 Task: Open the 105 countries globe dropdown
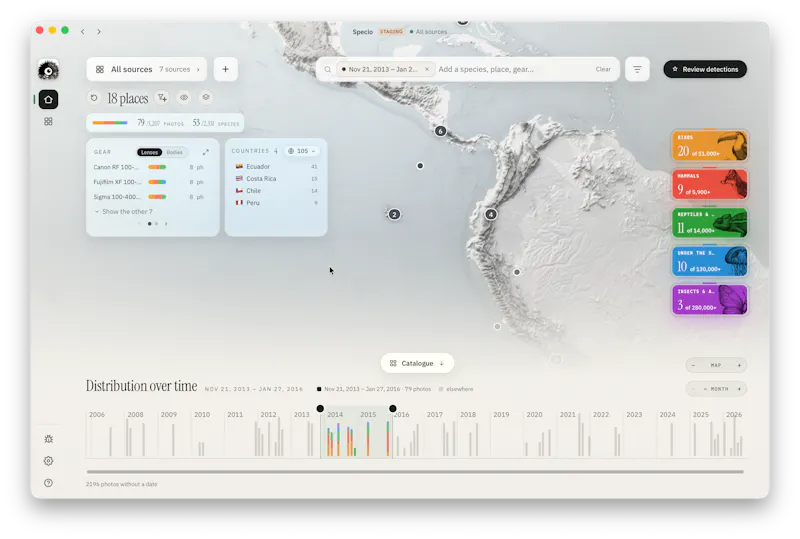(x=302, y=151)
